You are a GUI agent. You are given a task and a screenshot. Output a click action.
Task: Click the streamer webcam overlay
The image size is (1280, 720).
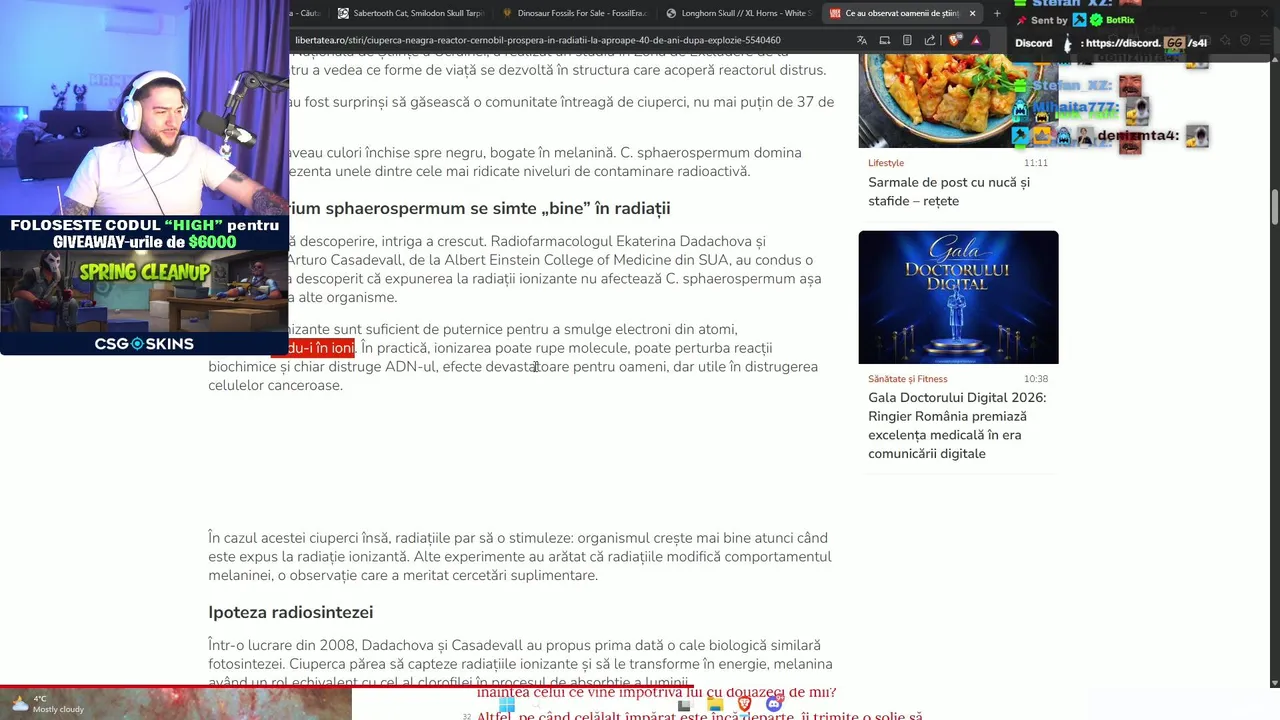(144, 108)
